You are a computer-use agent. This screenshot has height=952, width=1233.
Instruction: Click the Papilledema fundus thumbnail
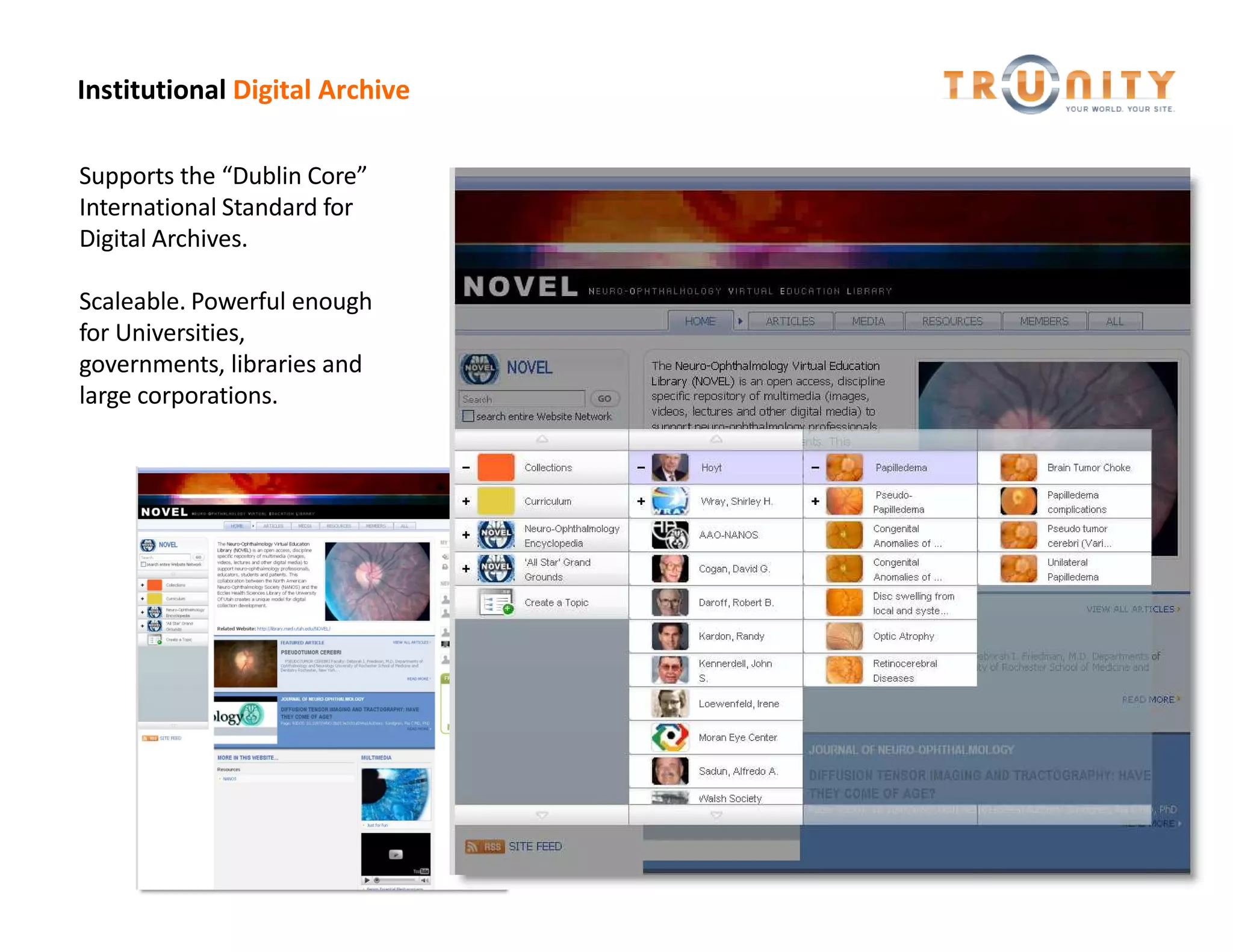pyautogui.click(x=845, y=468)
